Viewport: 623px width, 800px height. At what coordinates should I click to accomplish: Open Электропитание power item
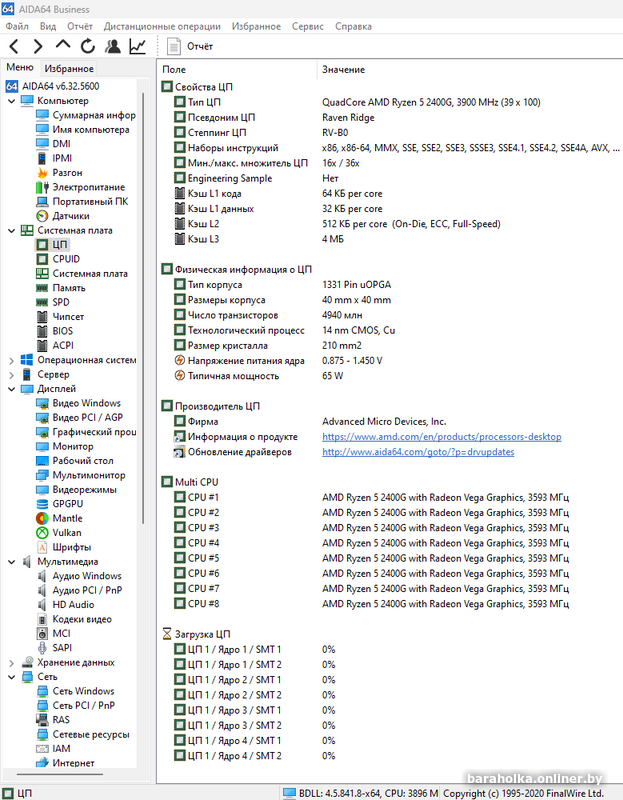(81, 187)
